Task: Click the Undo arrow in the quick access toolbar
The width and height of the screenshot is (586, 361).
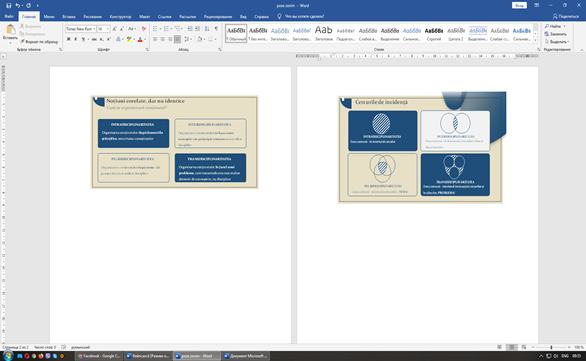Action: click(18, 6)
